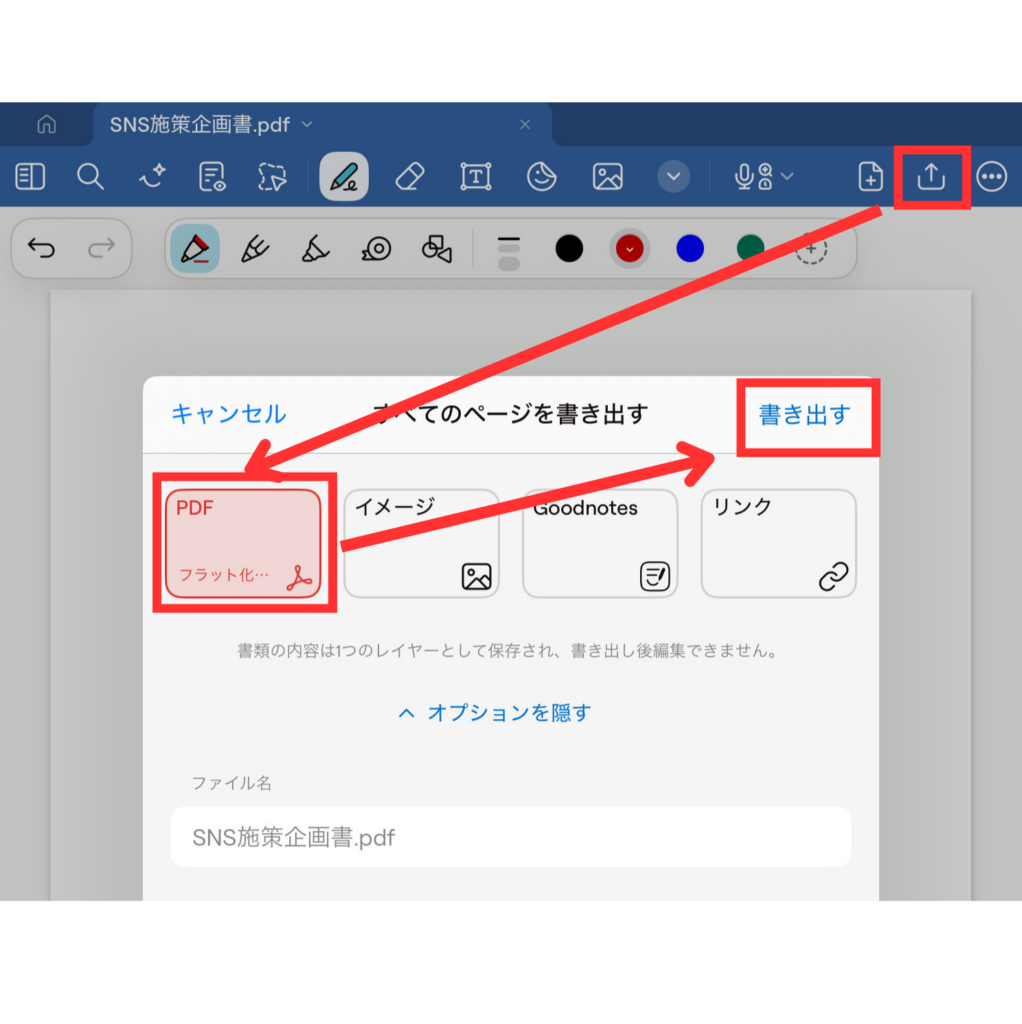Screen dimensions: 1022x1024
Task: Tap the share/export icon in toolbar
Action: click(x=930, y=177)
